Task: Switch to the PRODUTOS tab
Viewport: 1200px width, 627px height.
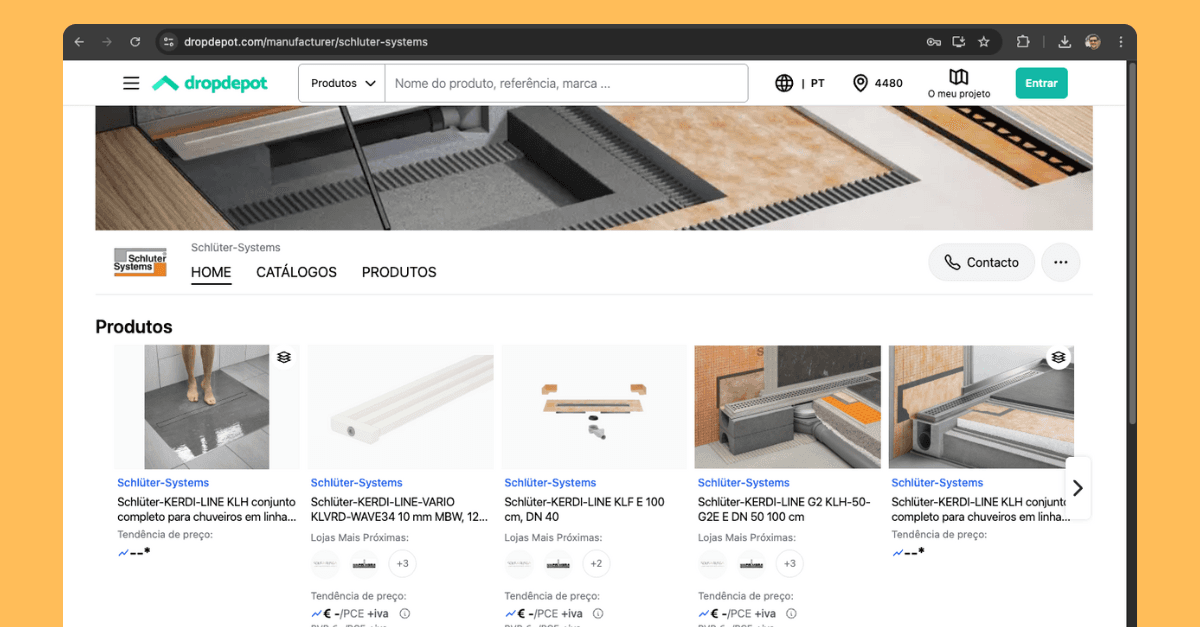Action: click(x=399, y=272)
